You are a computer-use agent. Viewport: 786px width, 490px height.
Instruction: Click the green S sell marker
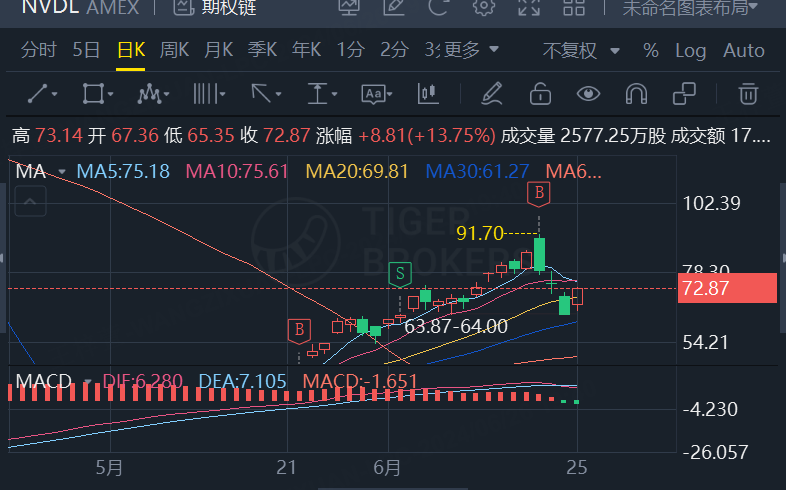coord(400,275)
